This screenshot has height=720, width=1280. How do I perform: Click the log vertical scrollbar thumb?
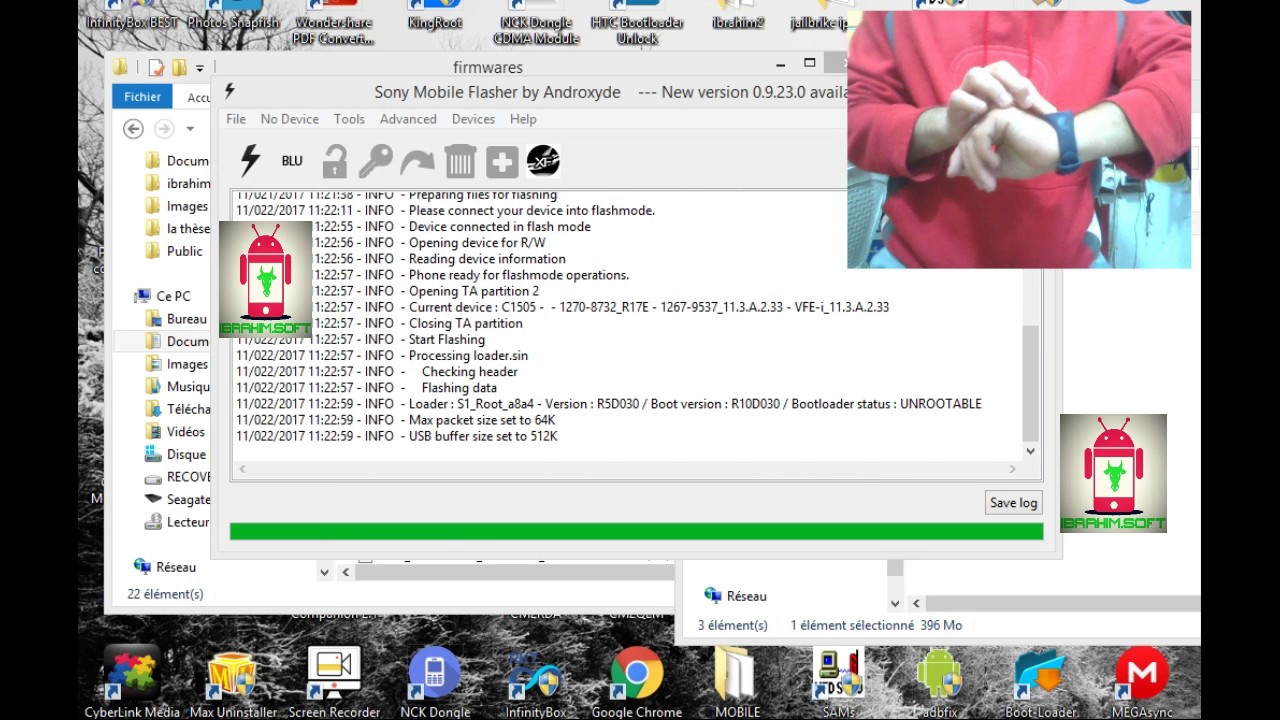(x=1031, y=384)
